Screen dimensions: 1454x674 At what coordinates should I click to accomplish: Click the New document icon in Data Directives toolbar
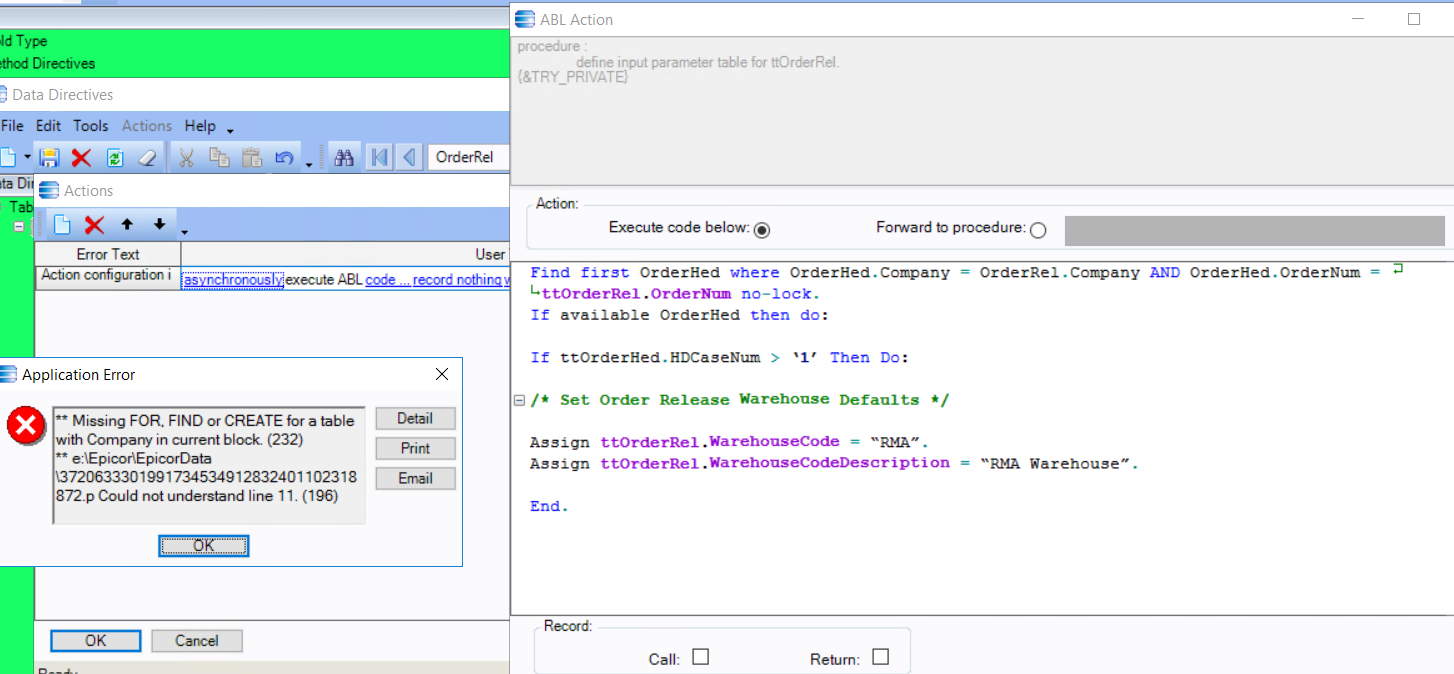[x=7, y=157]
